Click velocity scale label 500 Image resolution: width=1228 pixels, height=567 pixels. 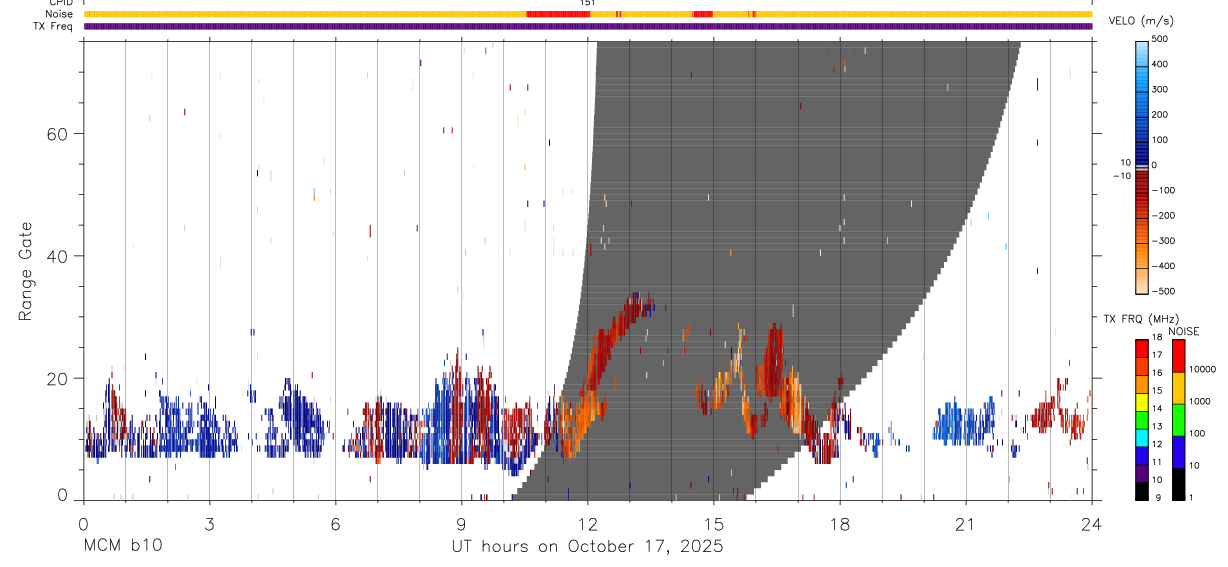1161,39
